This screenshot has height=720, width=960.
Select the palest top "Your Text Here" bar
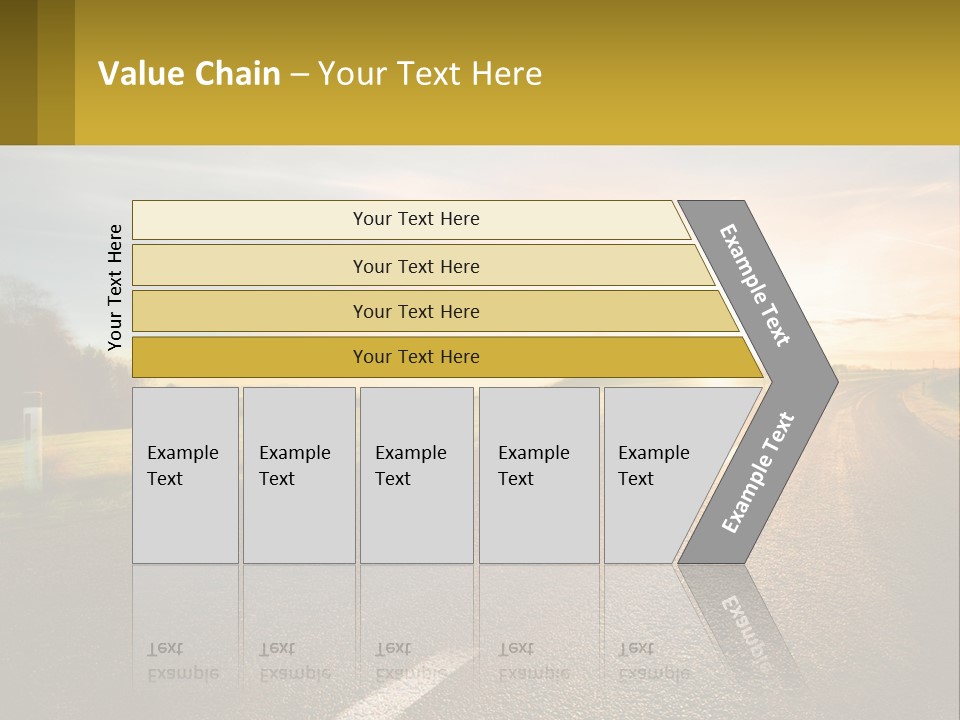pos(415,219)
